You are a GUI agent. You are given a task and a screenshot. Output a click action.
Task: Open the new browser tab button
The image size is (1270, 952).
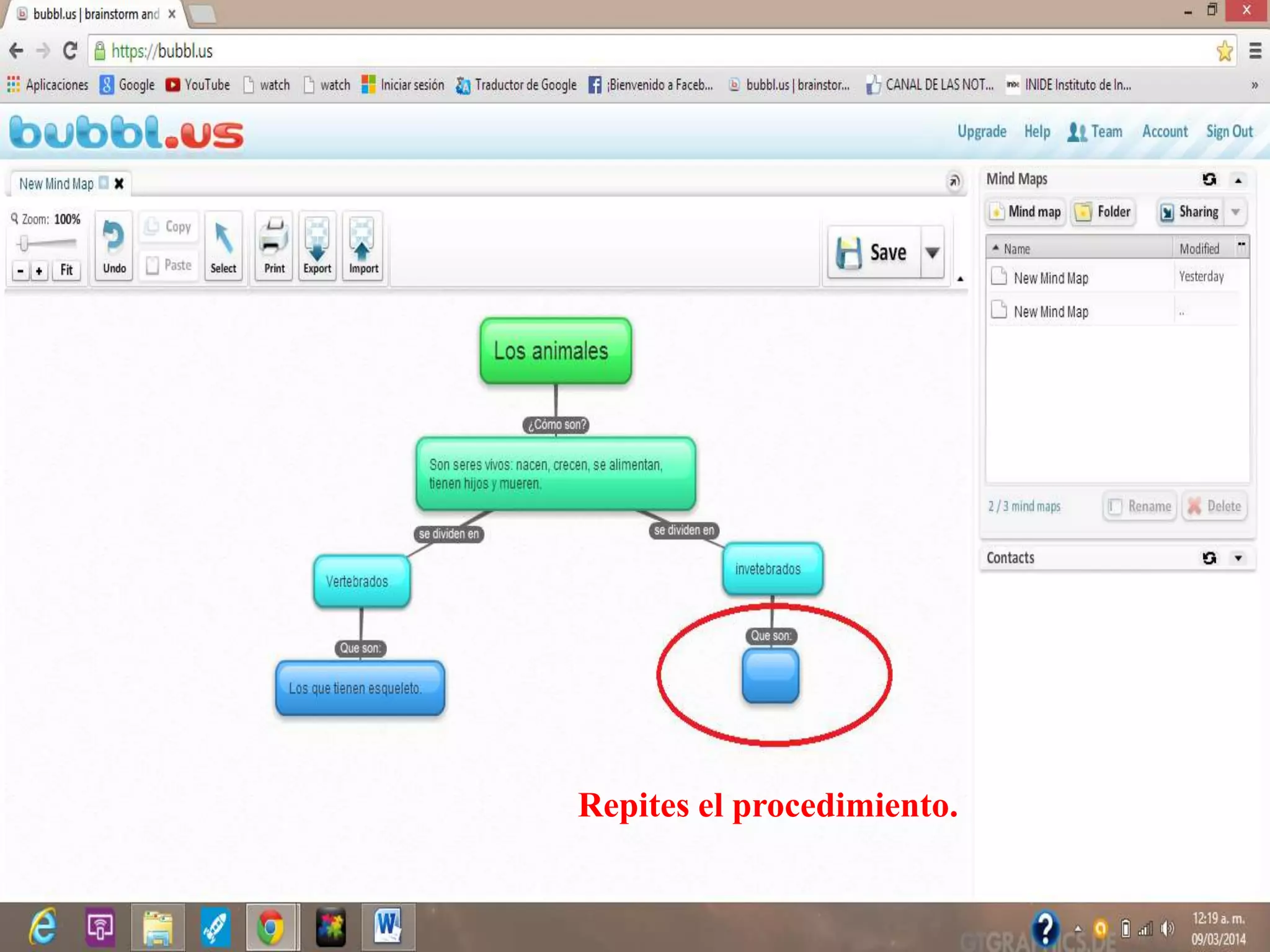(202, 14)
